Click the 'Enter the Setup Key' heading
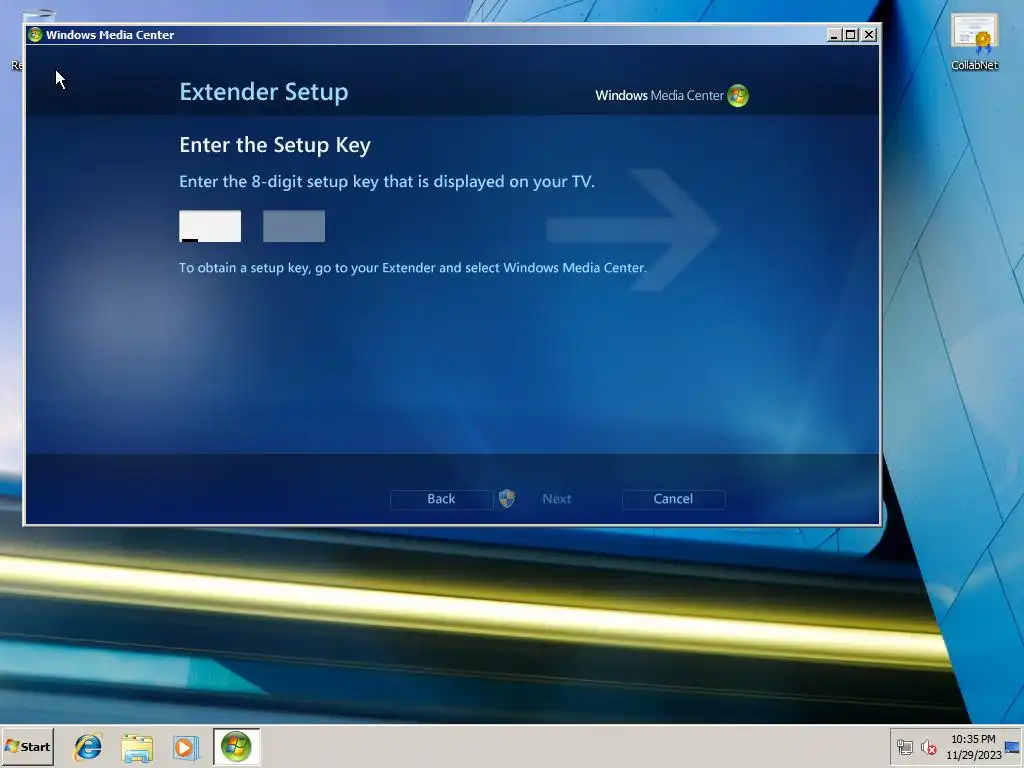The width and height of the screenshot is (1024, 768). pos(275,145)
